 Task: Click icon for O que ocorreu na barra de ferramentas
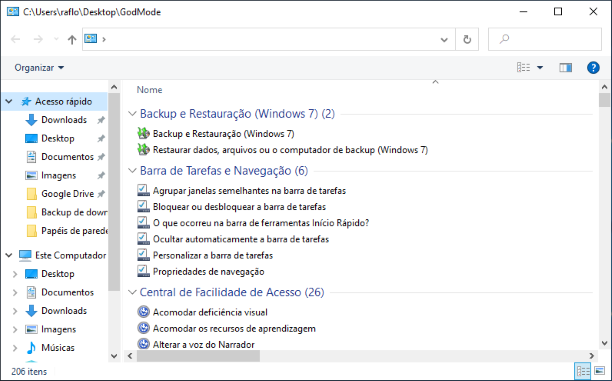click(144, 223)
